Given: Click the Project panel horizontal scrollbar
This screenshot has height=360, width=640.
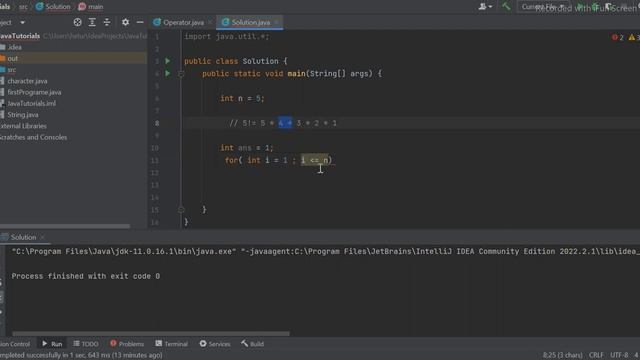Looking at the screenshot, I should pyautogui.click(x=65, y=226).
